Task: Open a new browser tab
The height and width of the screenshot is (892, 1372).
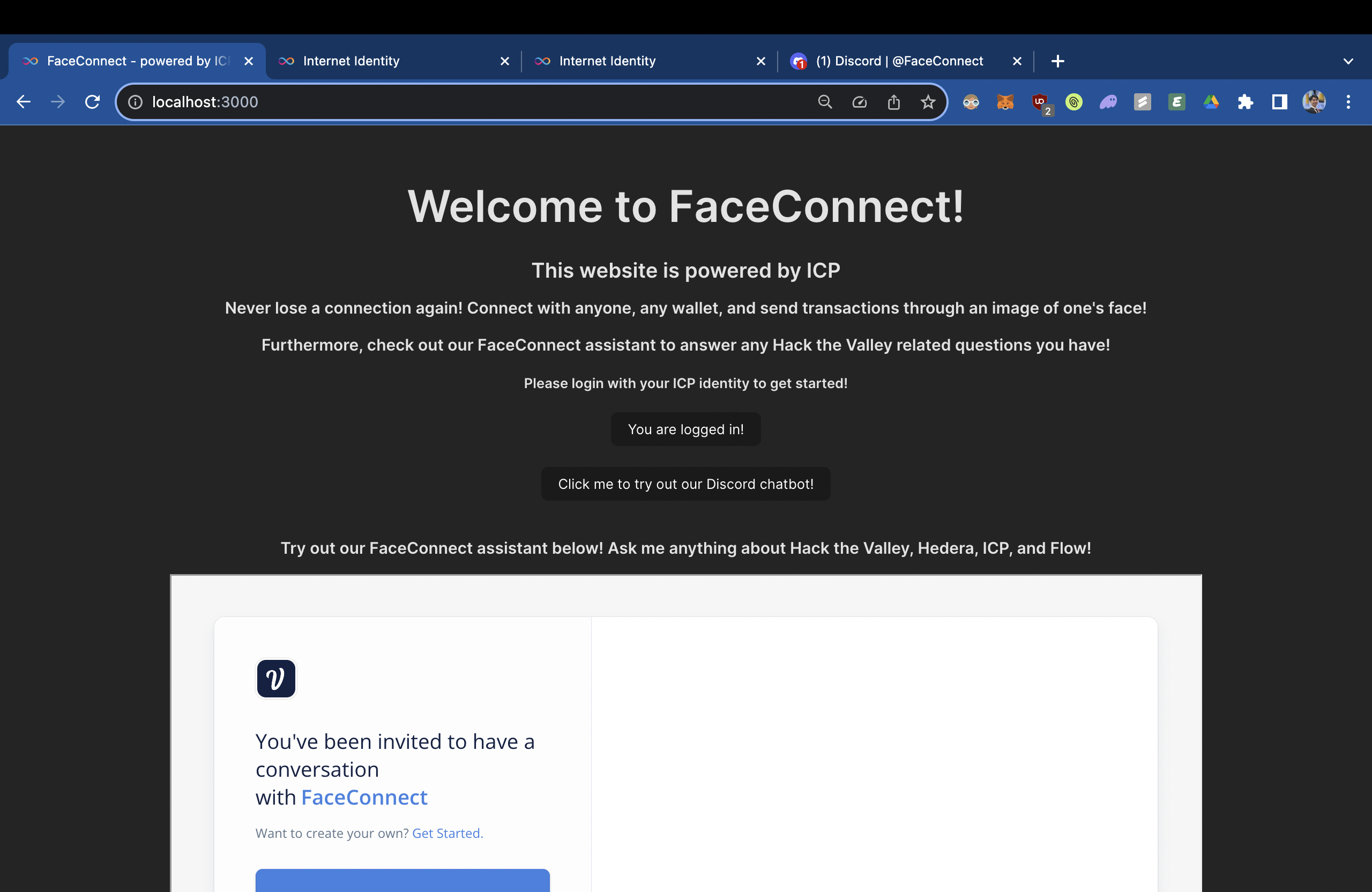Action: (1057, 61)
